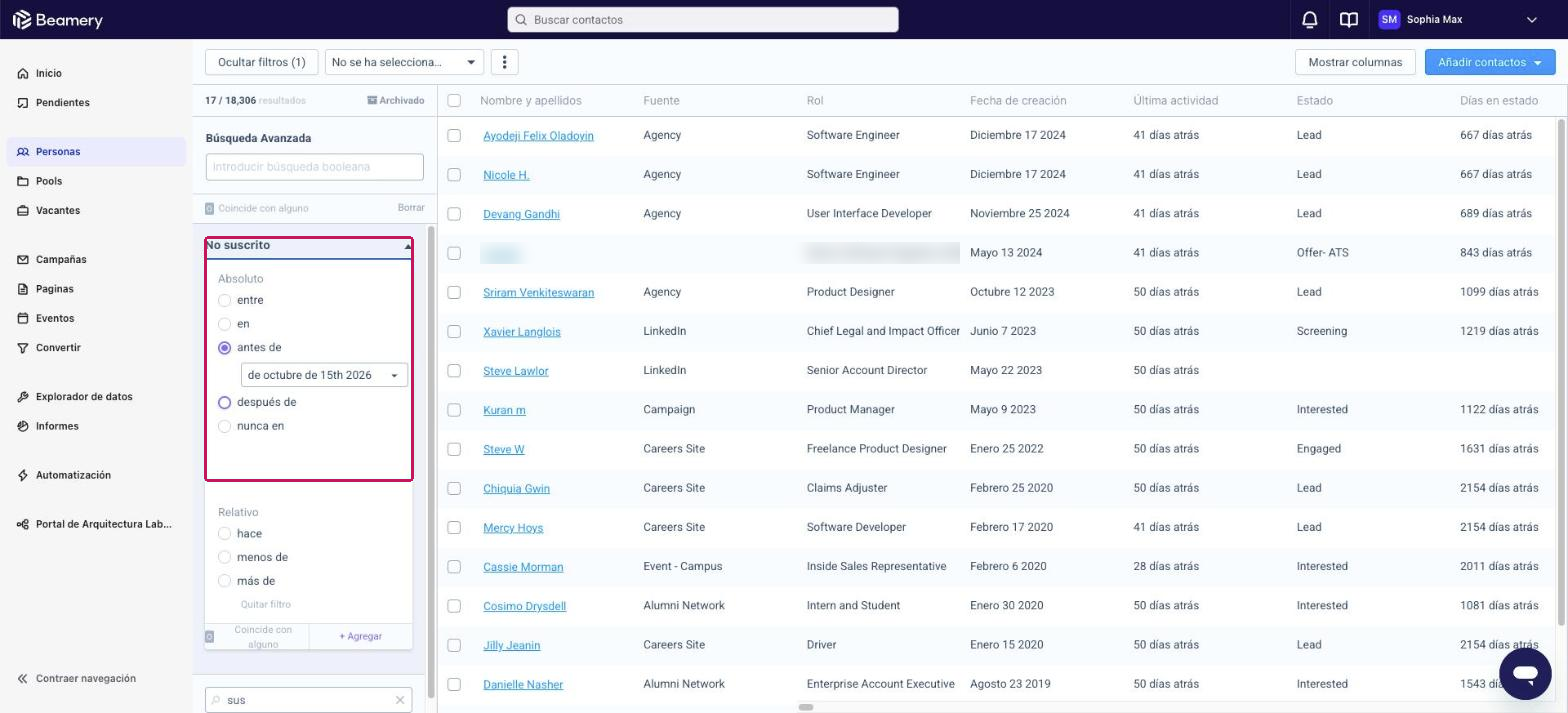Open the chat support bubble
Screen dimensions: 1568x713
[1525, 673]
